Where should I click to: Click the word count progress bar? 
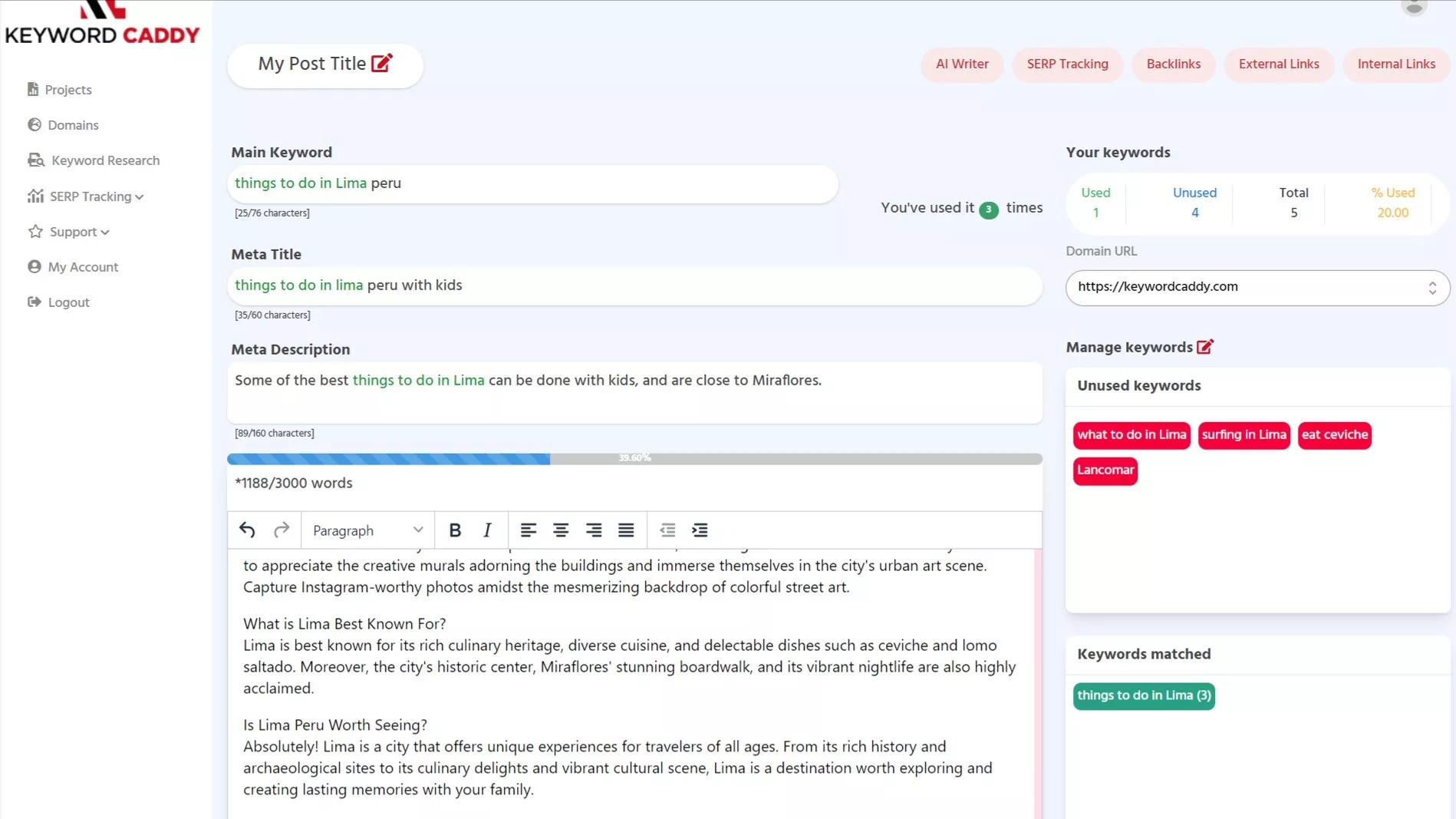(x=634, y=458)
